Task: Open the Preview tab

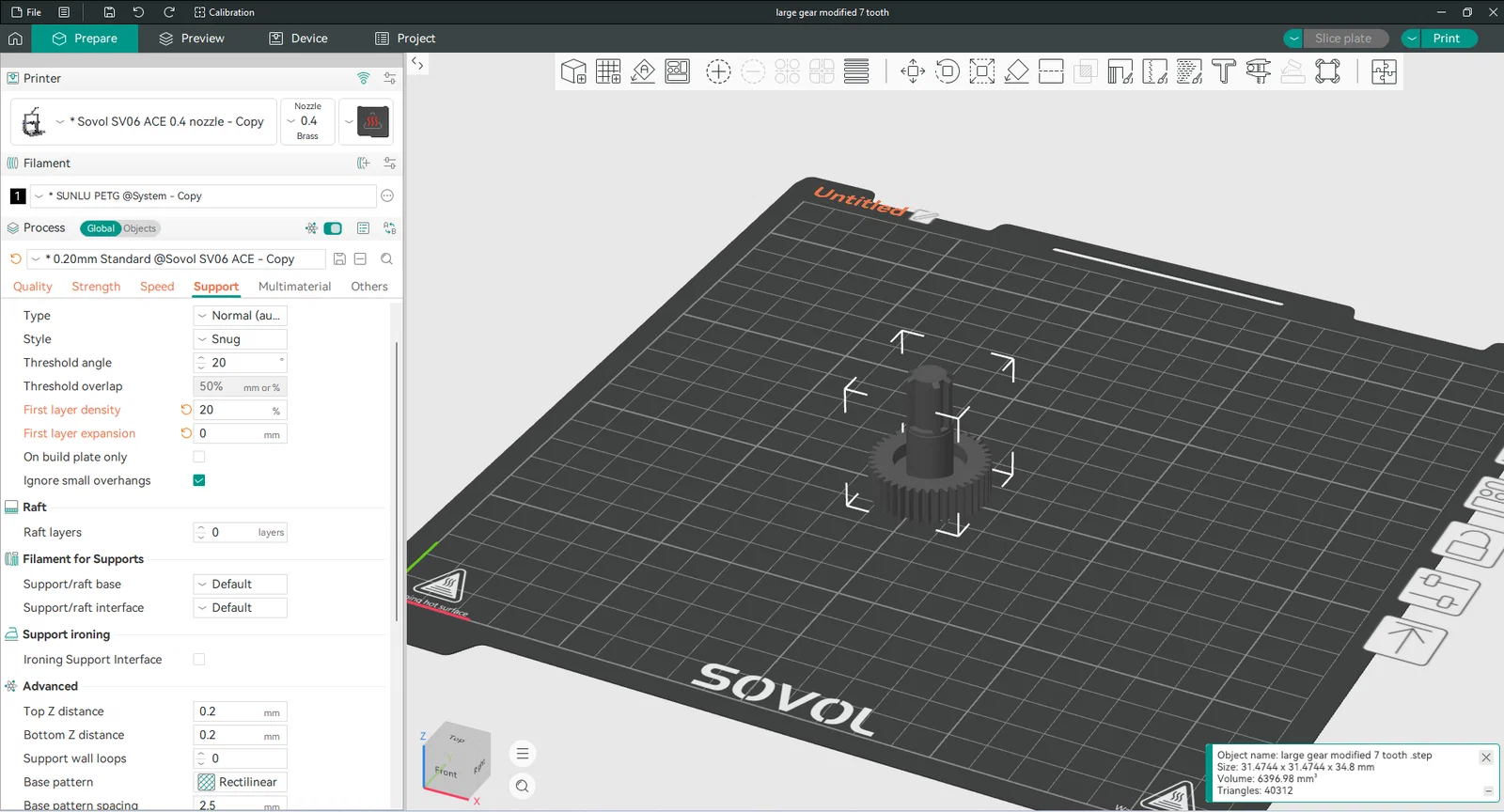Action: pos(192,39)
